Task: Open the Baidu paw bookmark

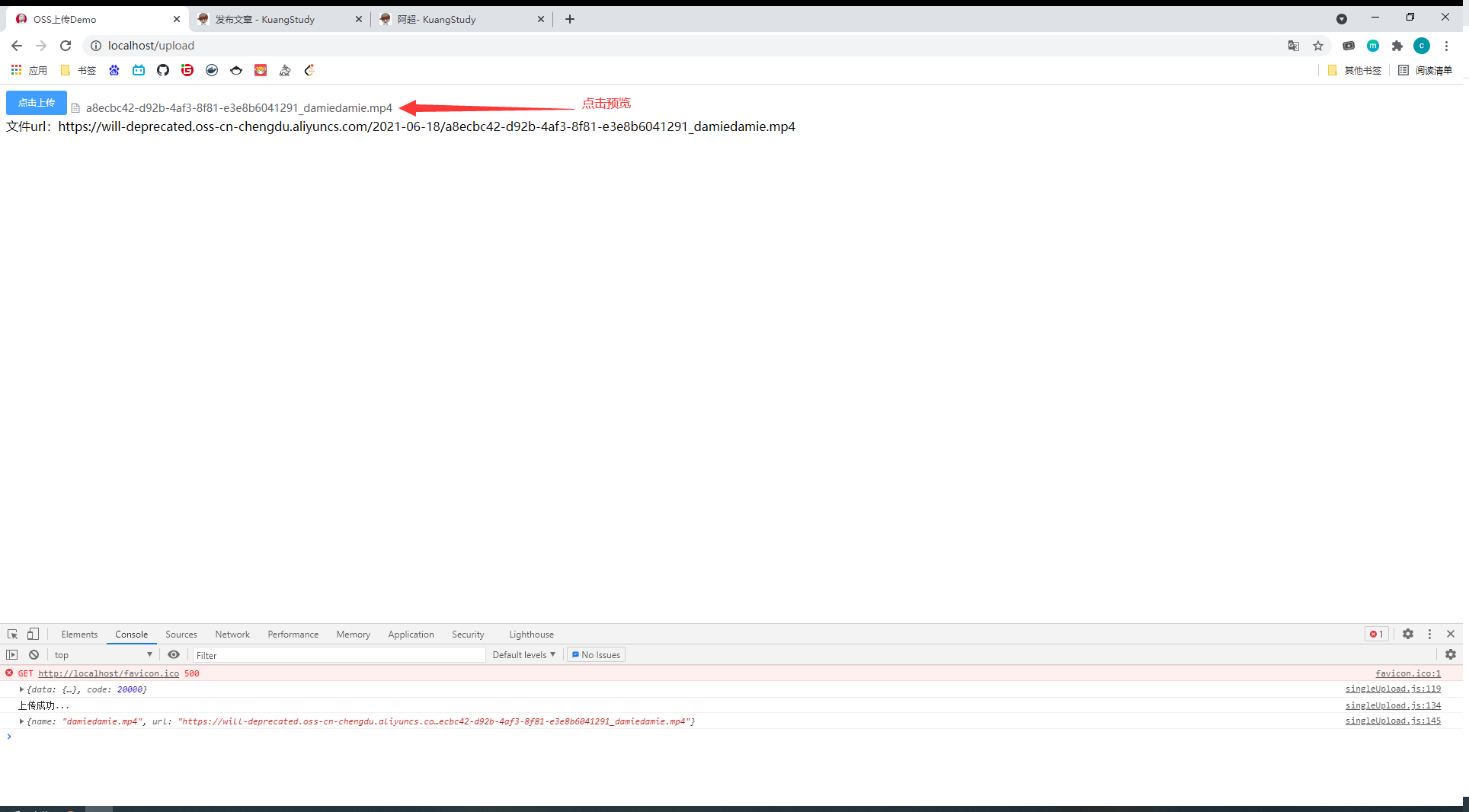Action: coord(114,70)
